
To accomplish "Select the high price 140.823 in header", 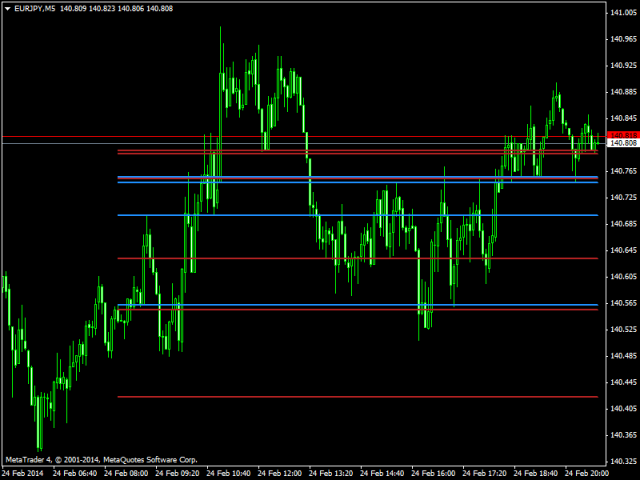I will [102, 9].
